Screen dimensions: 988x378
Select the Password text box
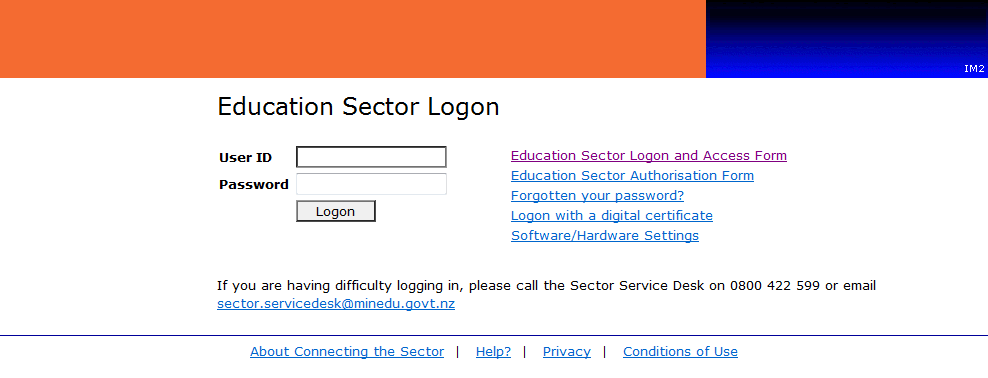(x=371, y=184)
